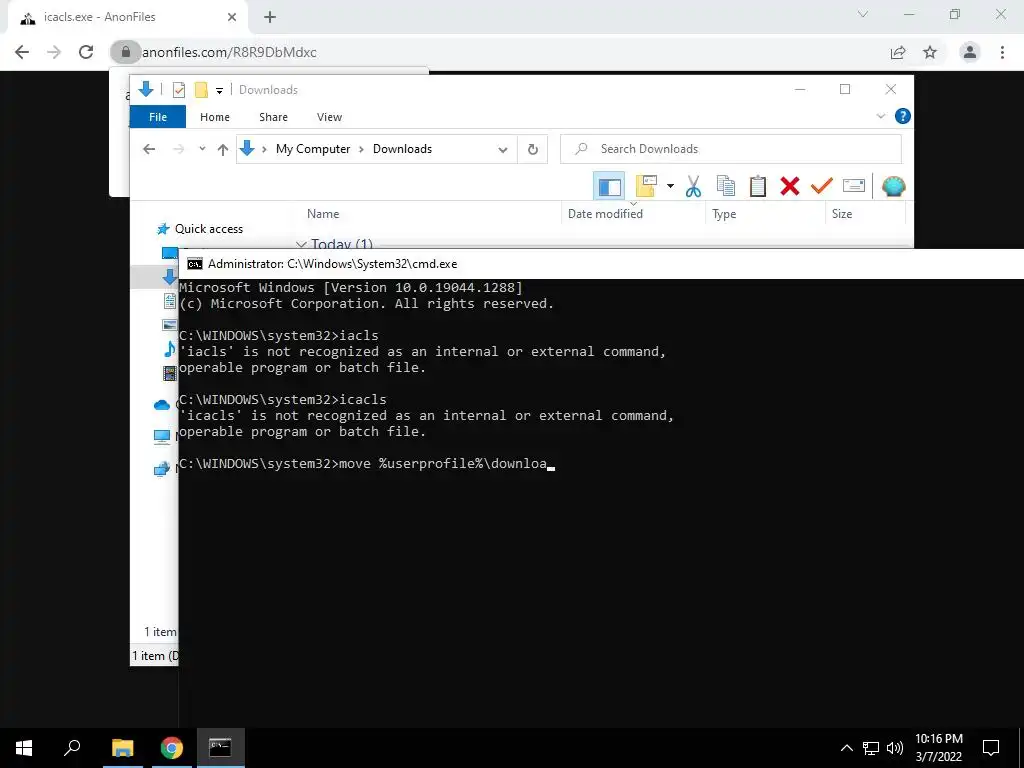This screenshot has width=1024, height=768.
Task: Sort files by Date modified column
Action: [x=605, y=214]
